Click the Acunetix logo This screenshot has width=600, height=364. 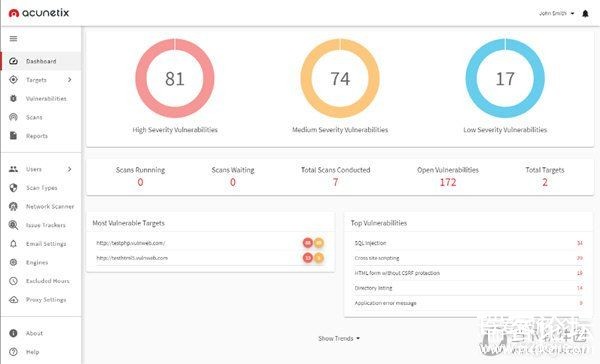pos(39,13)
